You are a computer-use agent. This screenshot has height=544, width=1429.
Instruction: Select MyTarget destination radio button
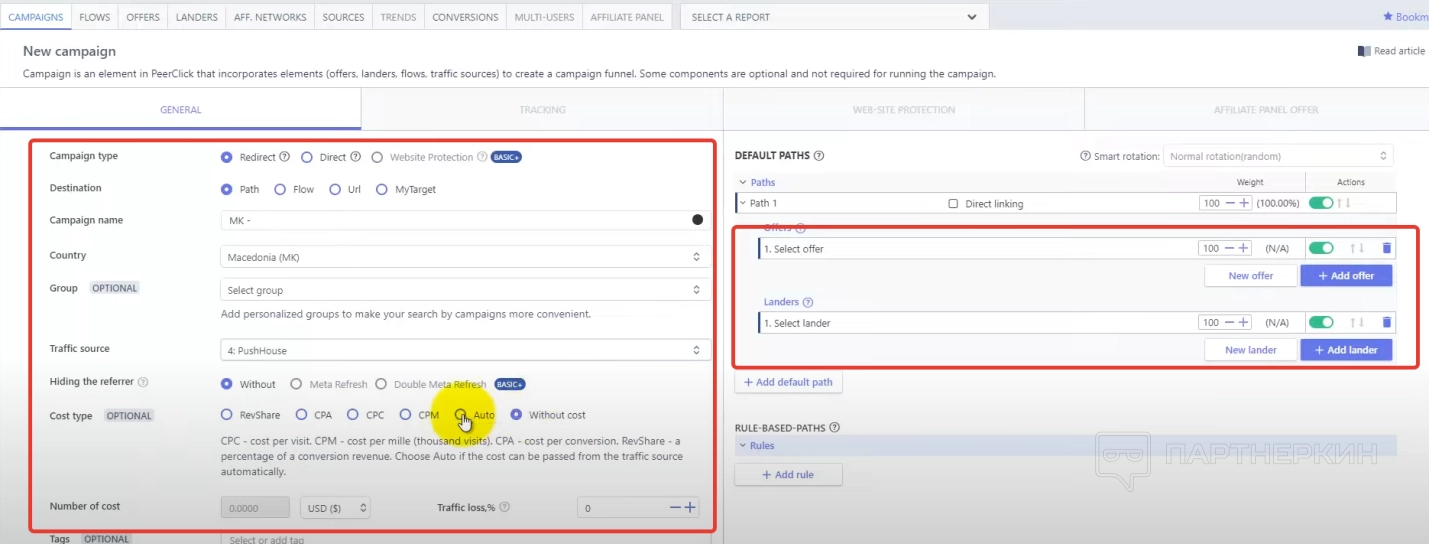click(x=382, y=189)
